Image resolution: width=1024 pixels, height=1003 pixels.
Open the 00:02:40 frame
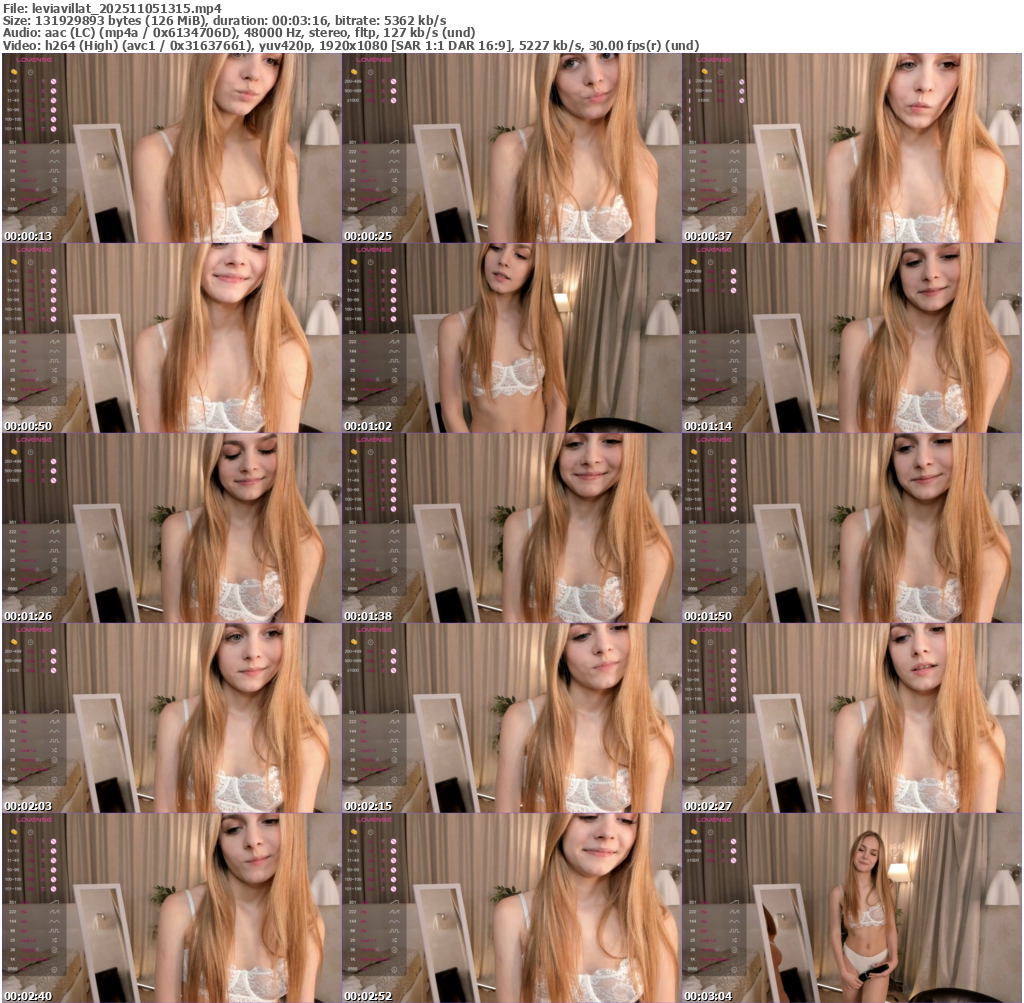click(171, 908)
